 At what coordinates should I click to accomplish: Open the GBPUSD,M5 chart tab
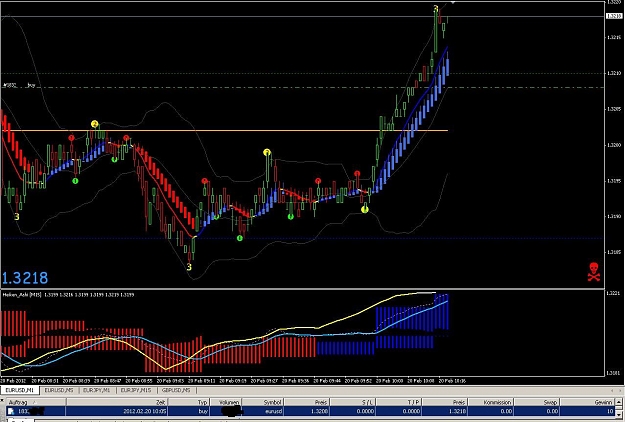click(x=176, y=390)
